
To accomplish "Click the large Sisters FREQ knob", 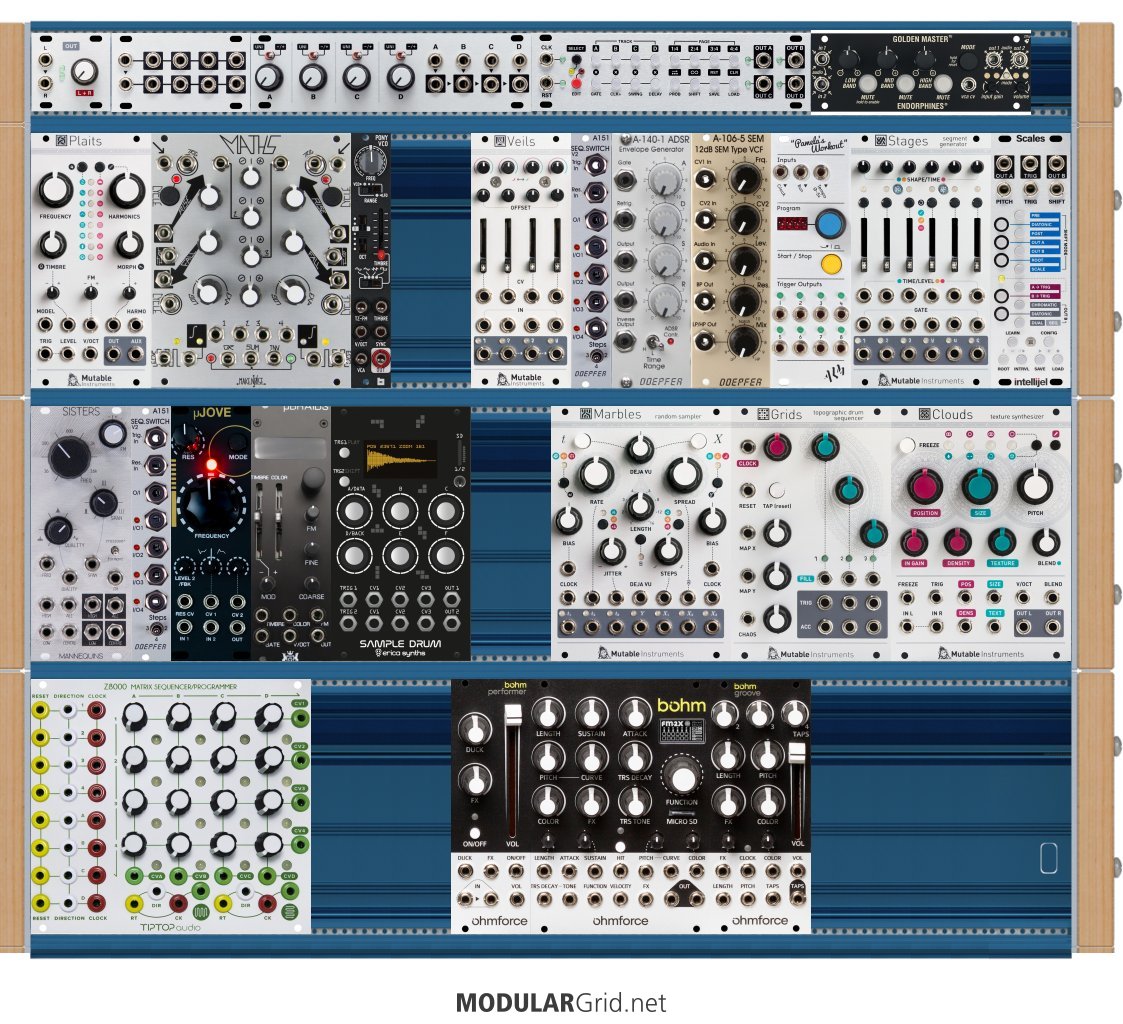I will [69, 458].
